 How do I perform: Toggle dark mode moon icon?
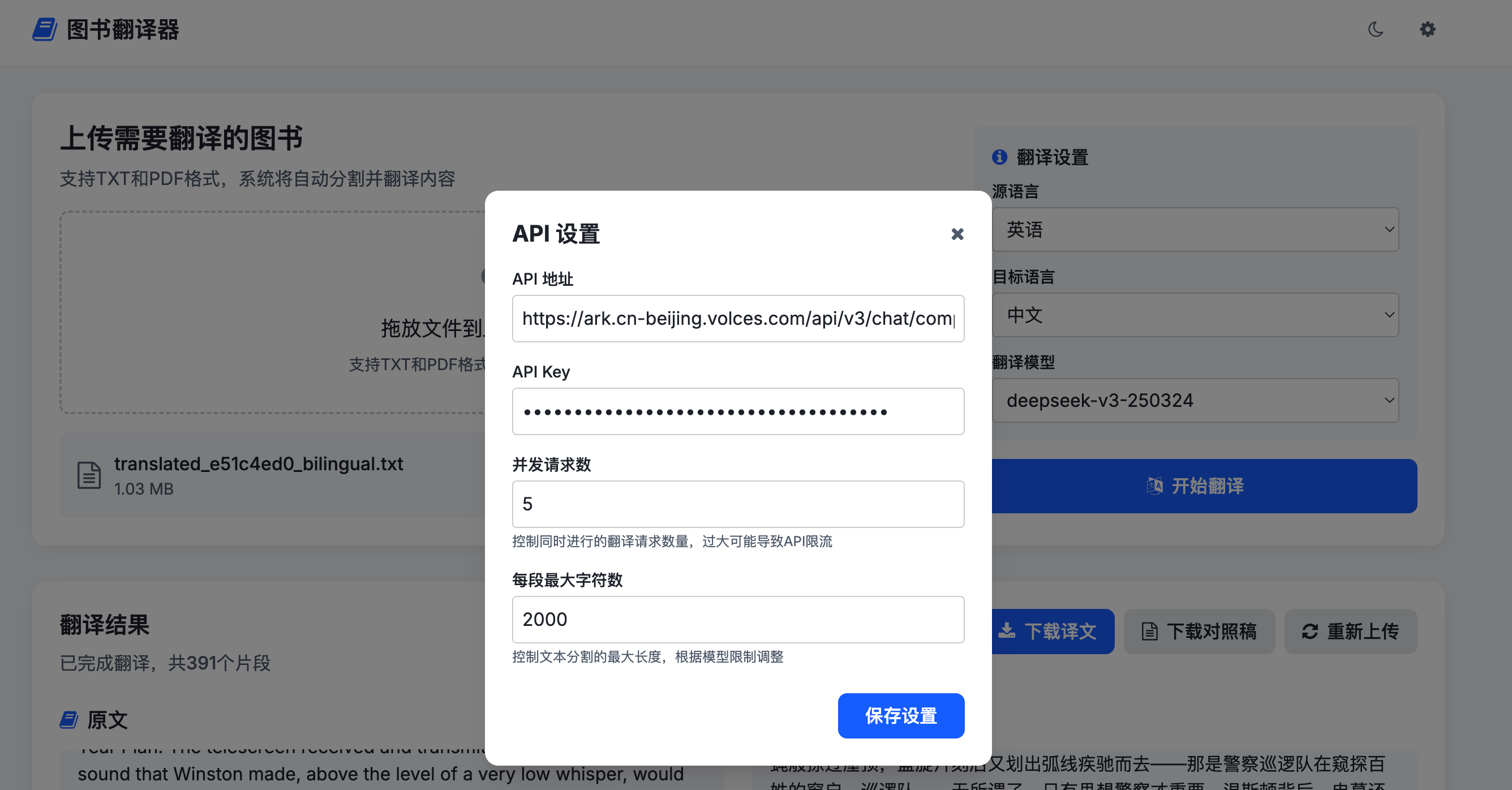point(1375,29)
